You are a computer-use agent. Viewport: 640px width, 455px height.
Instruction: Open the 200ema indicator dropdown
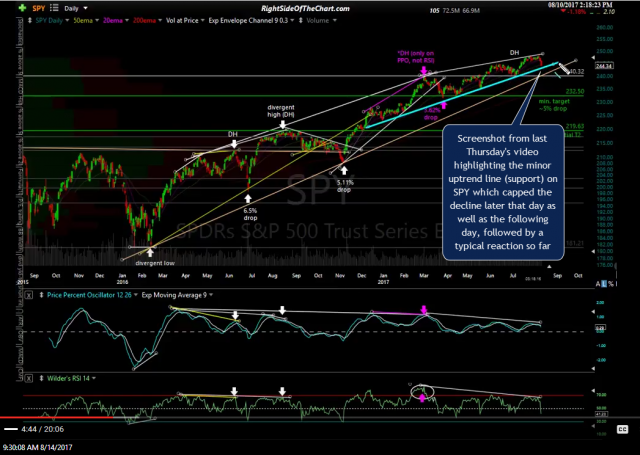tap(160, 20)
